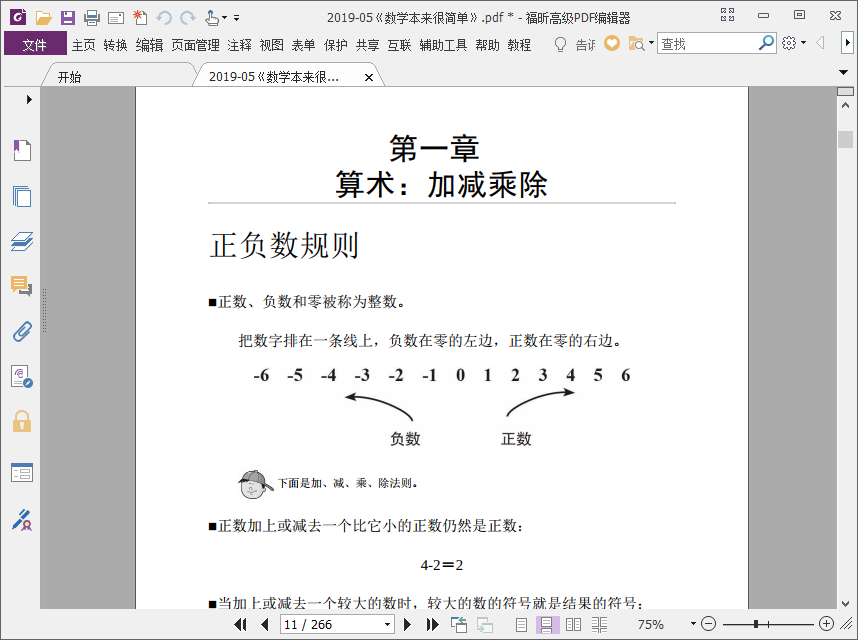Image resolution: width=858 pixels, height=640 pixels.
Task: Open the 文件 menu
Action: click(x=35, y=44)
